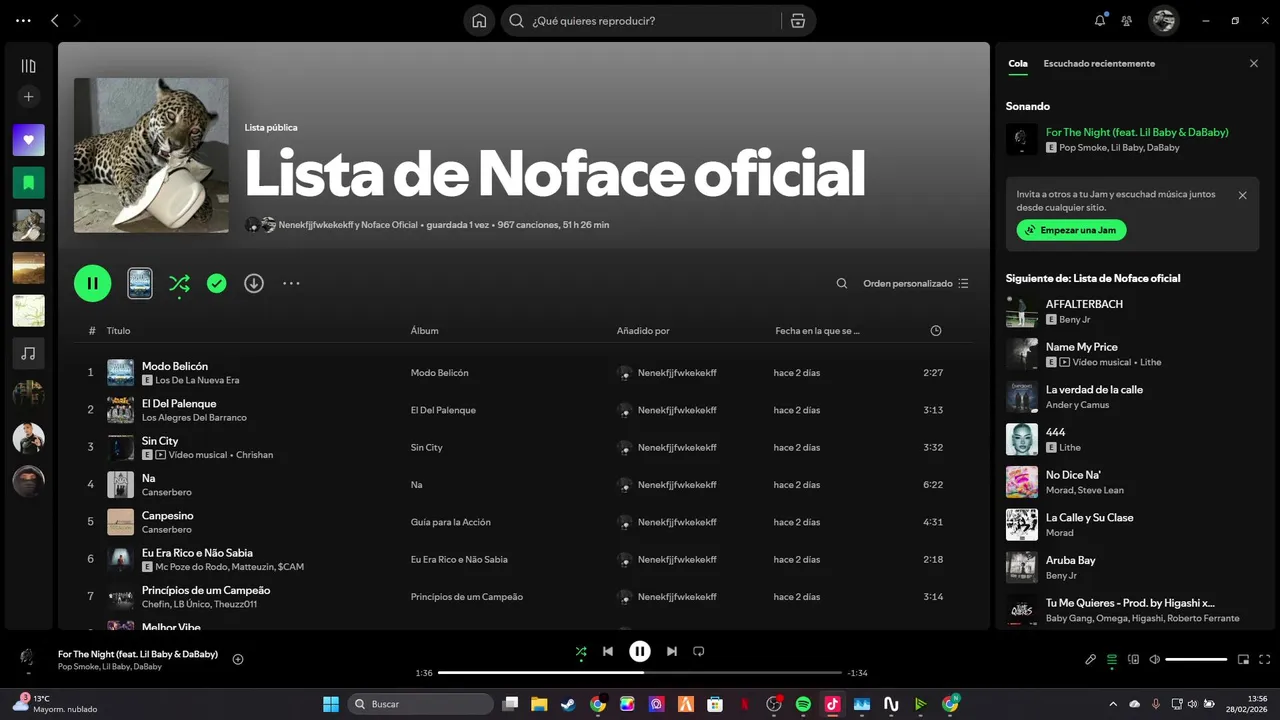Open the miniplayer icon
The height and width of the screenshot is (720, 1280).
click(1244, 659)
